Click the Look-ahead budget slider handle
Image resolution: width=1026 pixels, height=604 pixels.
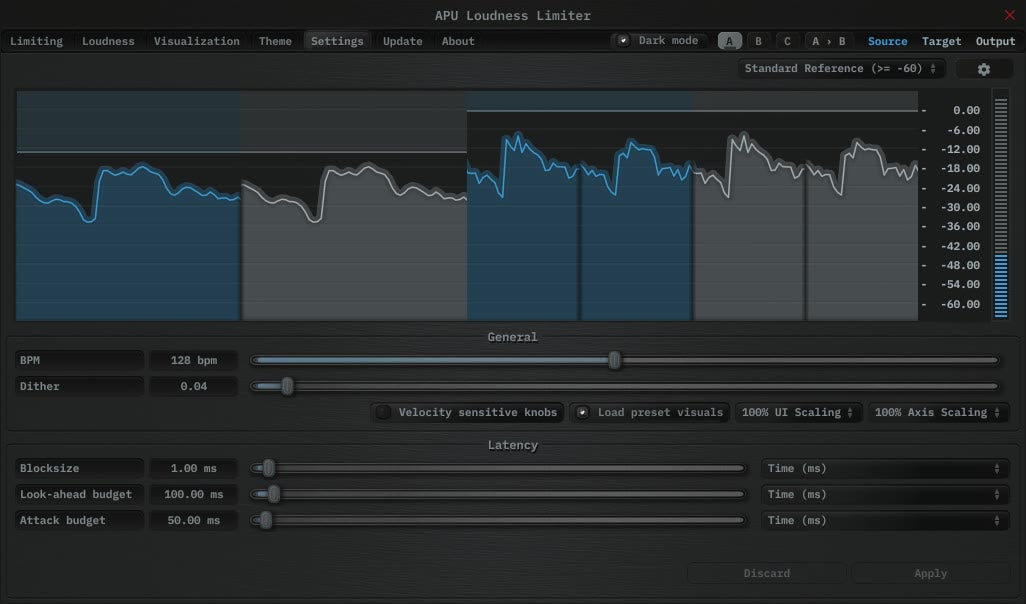pos(274,495)
